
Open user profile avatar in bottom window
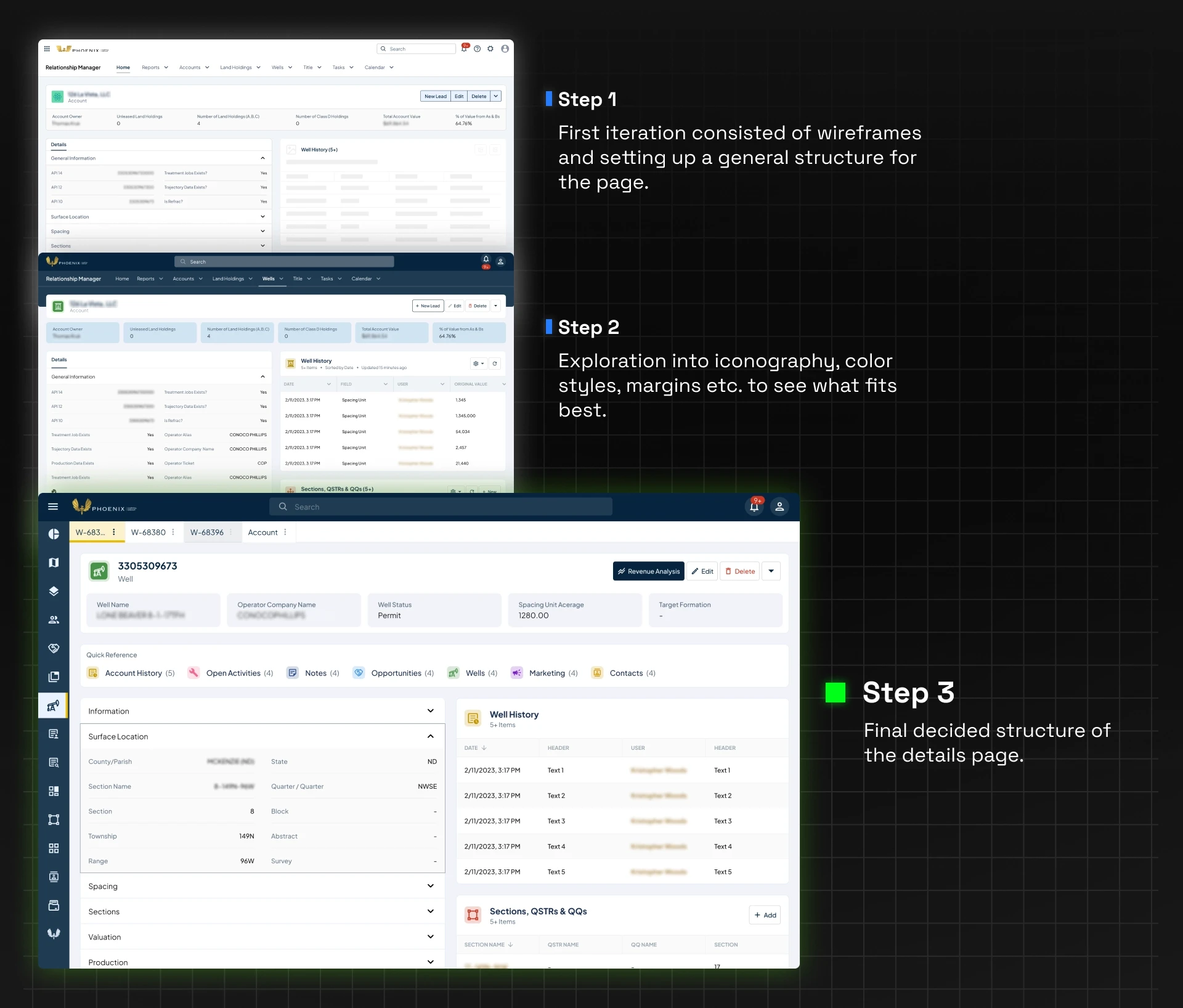coord(779,506)
